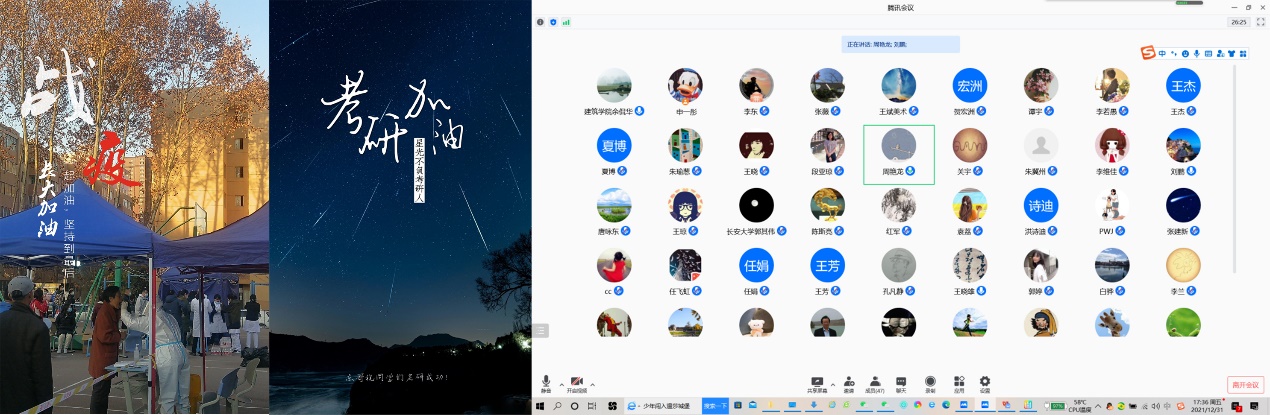1270x415 pixels.
Task: Open the 邀请 invite dialog
Action: 848,383
